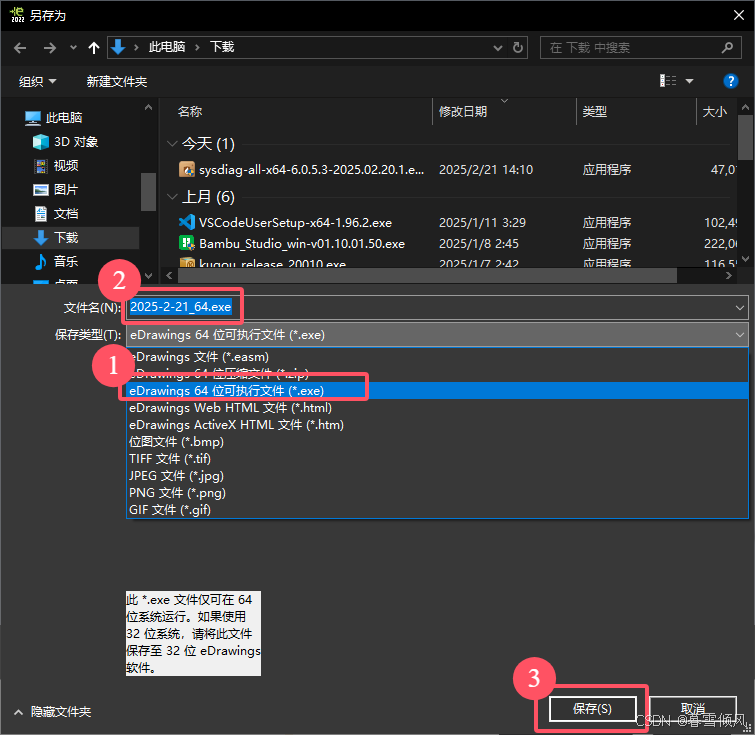Screen dimensions: 755x735
Task: Open recent locations dropdown arrow
Action: pos(73,47)
